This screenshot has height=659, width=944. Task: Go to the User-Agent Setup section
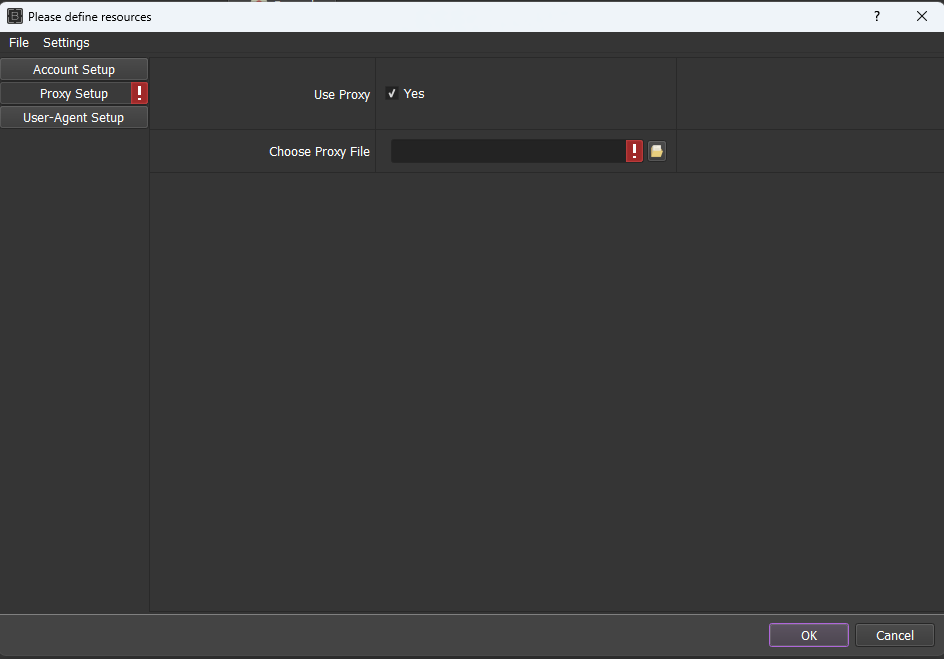point(74,117)
